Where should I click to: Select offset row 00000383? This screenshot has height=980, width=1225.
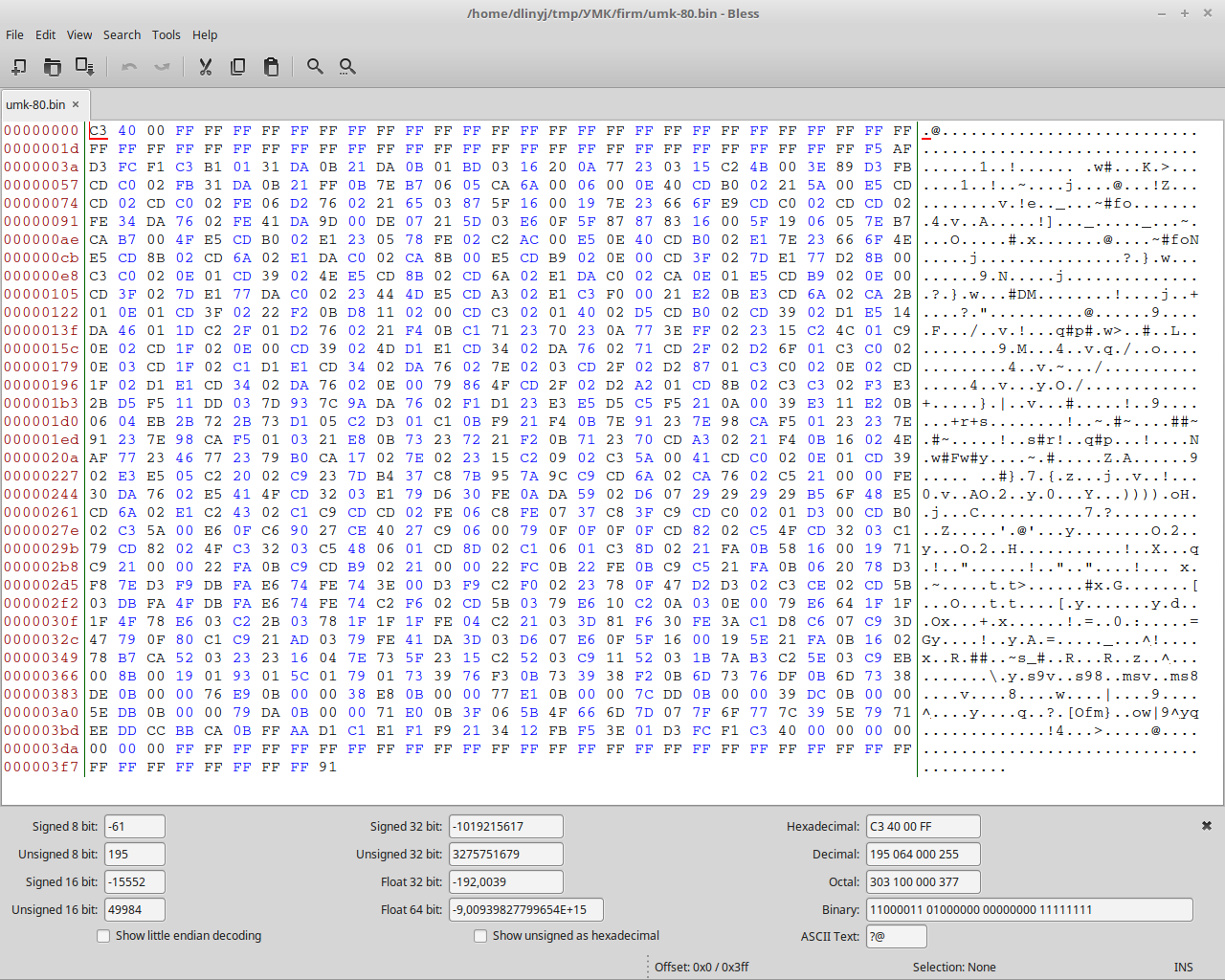click(x=42, y=695)
